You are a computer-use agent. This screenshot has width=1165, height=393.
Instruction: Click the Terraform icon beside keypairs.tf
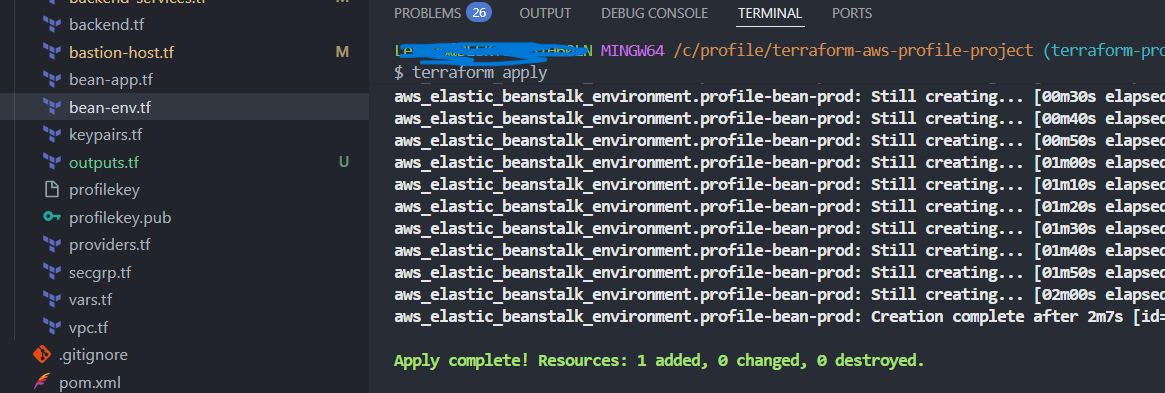click(x=51, y=134)
